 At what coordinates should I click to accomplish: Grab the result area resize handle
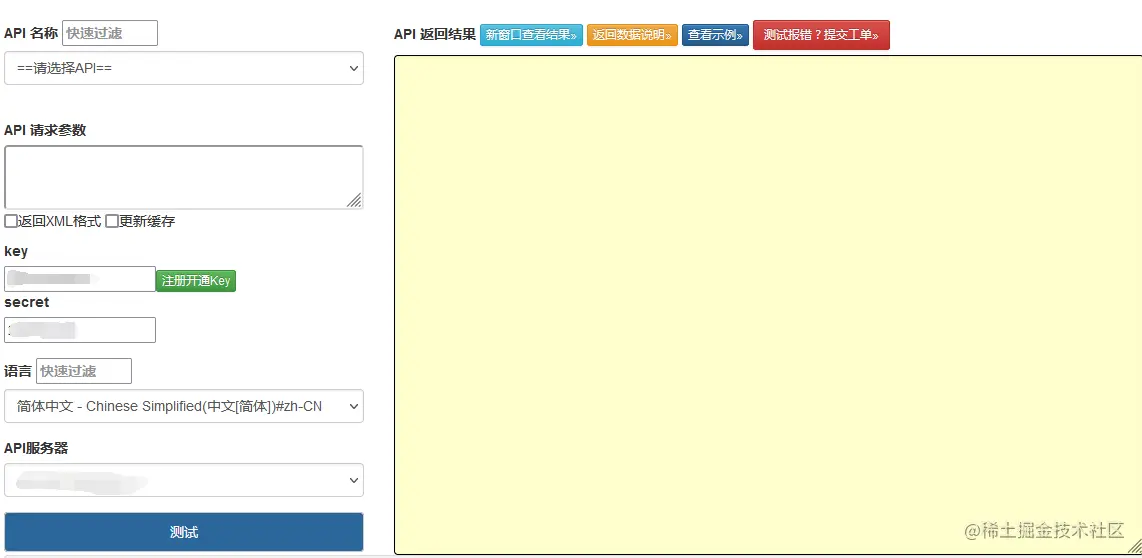click(x=1135, y=546)
